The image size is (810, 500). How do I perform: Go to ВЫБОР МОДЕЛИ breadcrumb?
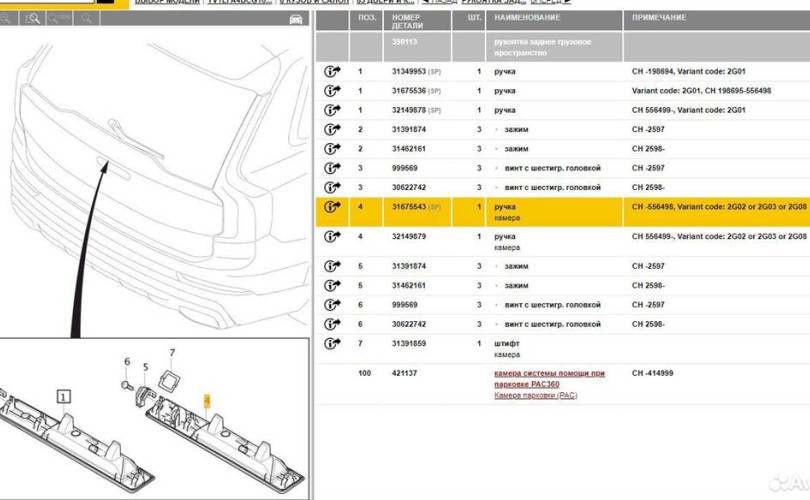point(167,3)
